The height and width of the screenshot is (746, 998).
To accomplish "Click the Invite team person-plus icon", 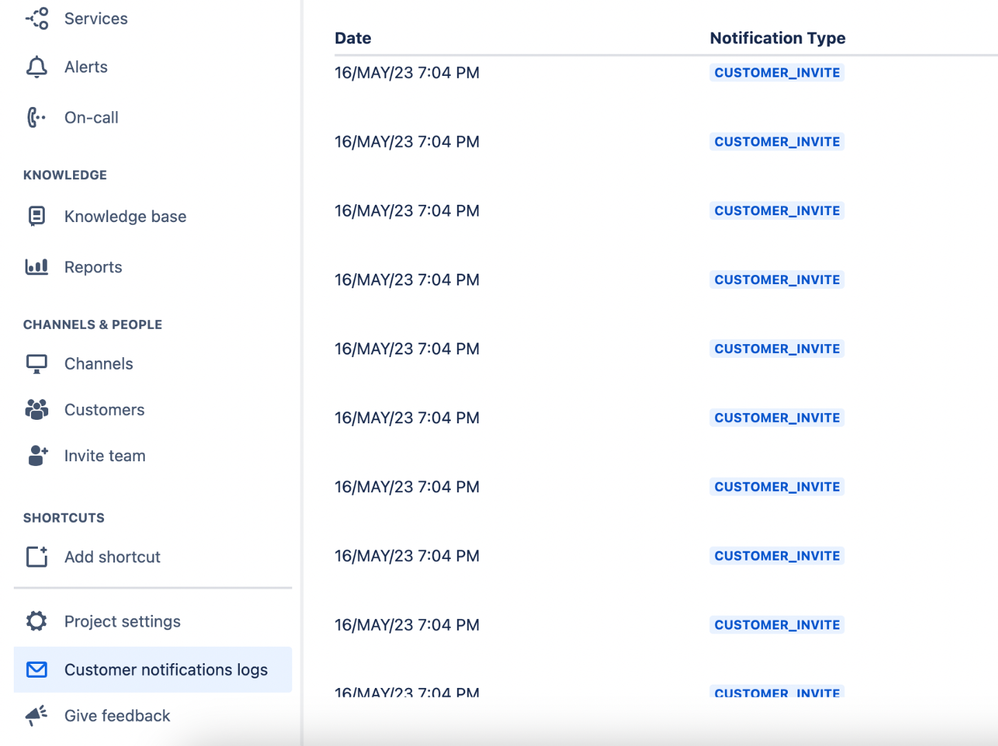I will click(x=36, y=455).
